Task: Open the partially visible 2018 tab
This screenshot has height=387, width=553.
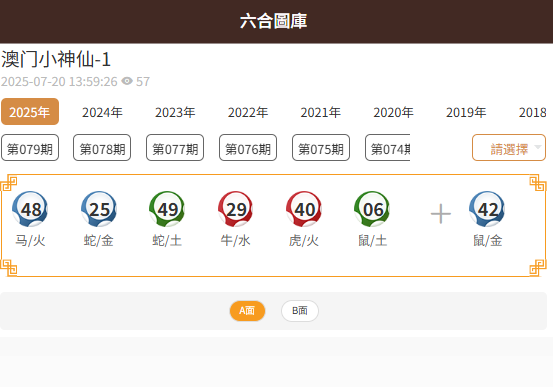Action: [533, 112]
